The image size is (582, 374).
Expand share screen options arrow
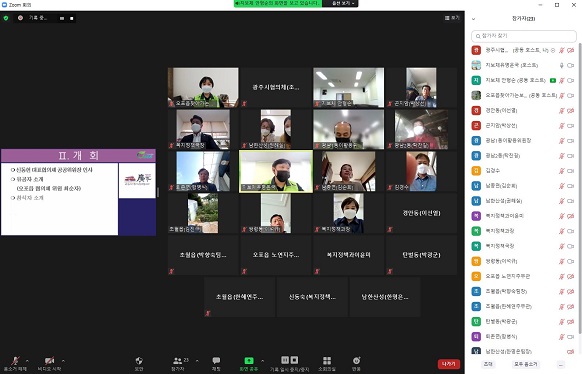tap(262, 361)
